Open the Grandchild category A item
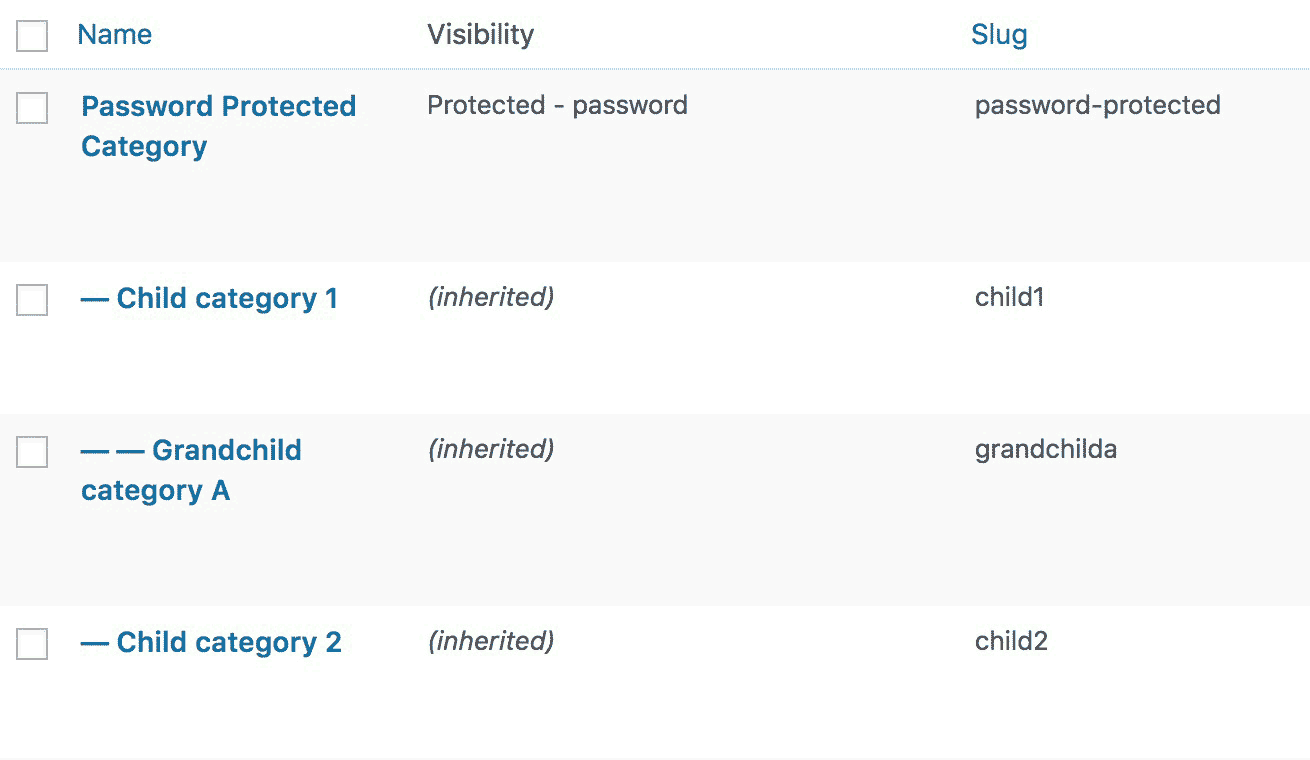1310x760 pixels. (x=191, y=470)
